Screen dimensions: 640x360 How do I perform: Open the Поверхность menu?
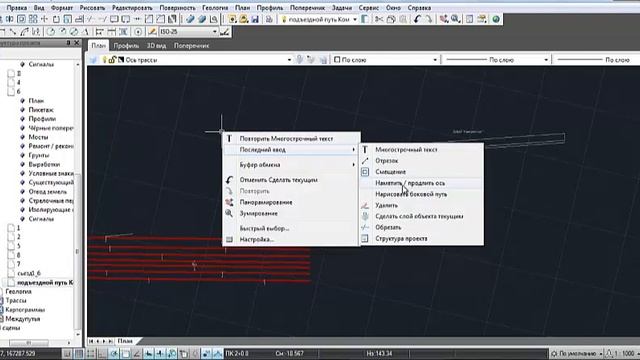coord(177,8)
